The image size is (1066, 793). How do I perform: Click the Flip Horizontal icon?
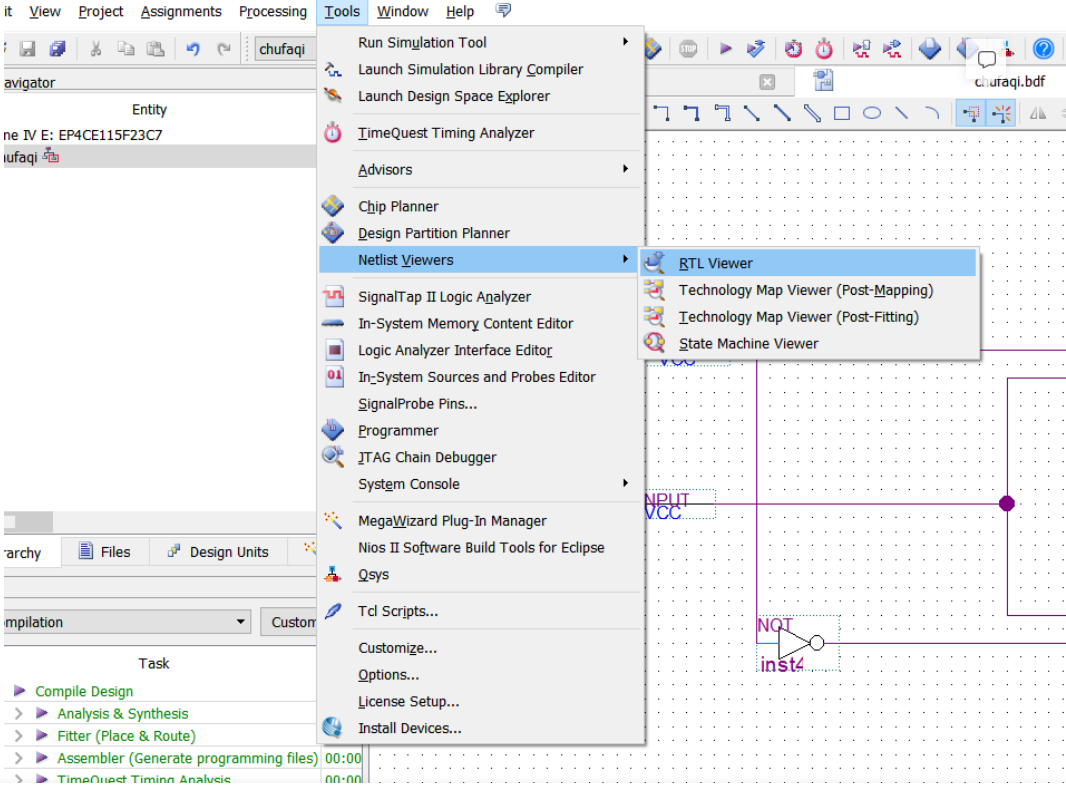(1037, 113)
